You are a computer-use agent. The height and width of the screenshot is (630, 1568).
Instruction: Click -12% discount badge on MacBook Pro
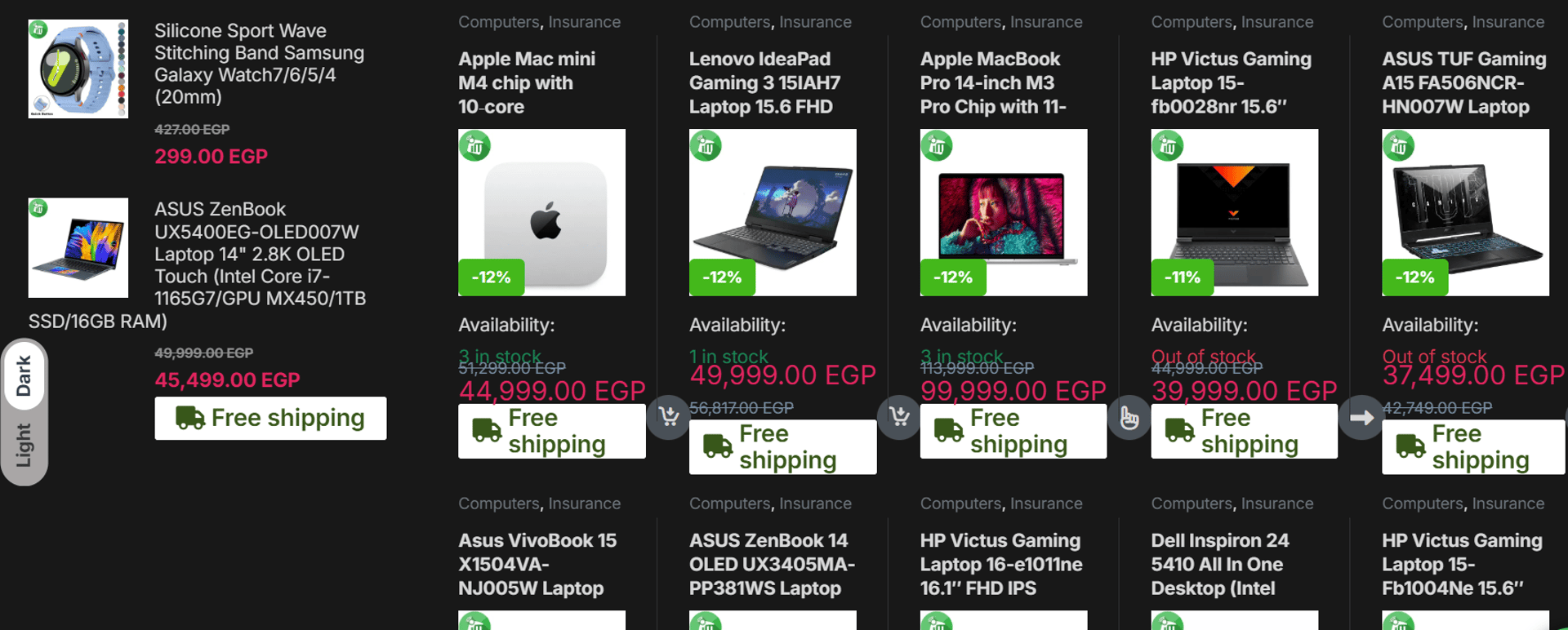click(x=953, y=277)
